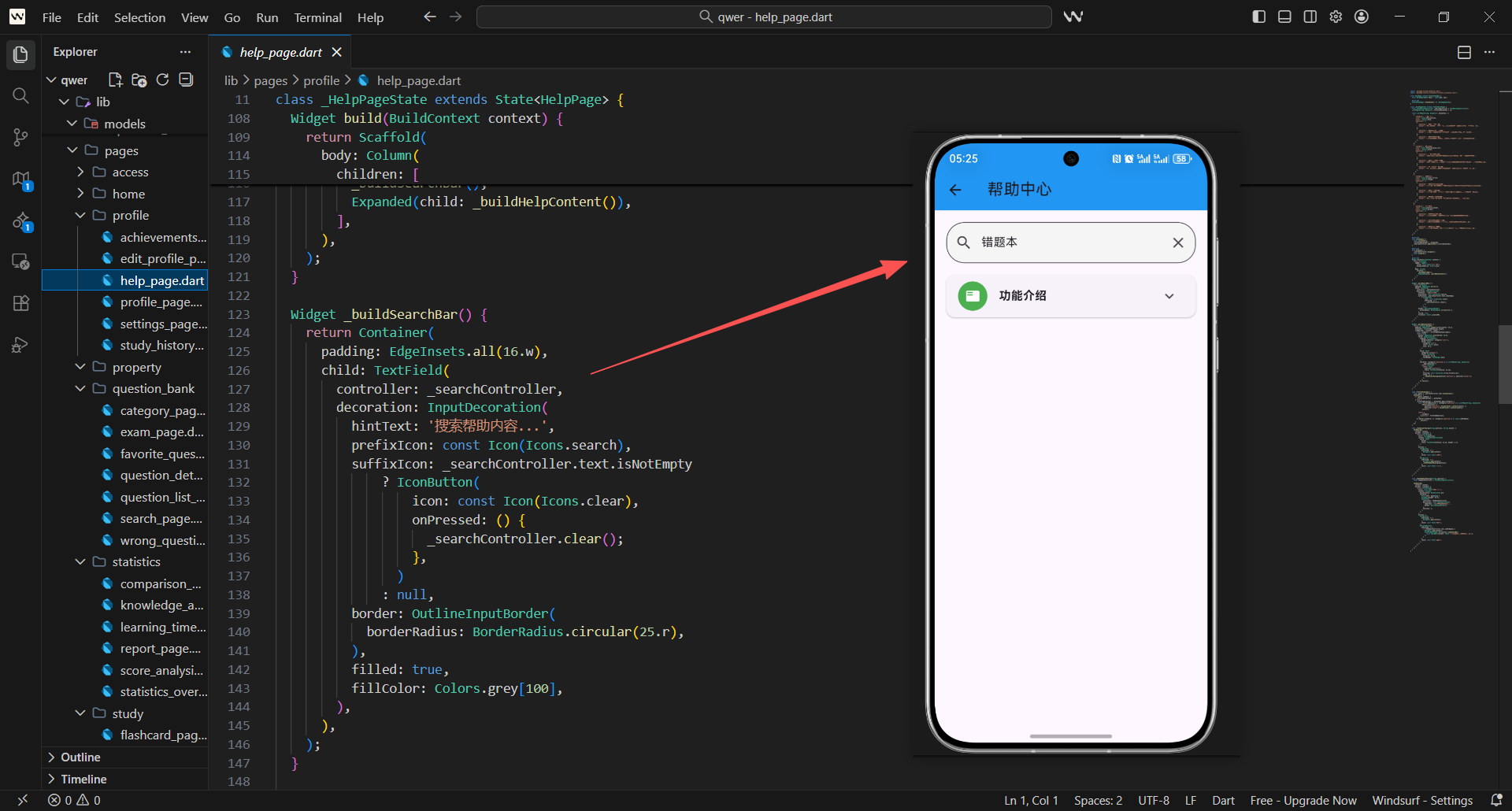The image size is (1512, 811).
Task: Click the New File icon in Explorer
Action: (x=115, y=80)
